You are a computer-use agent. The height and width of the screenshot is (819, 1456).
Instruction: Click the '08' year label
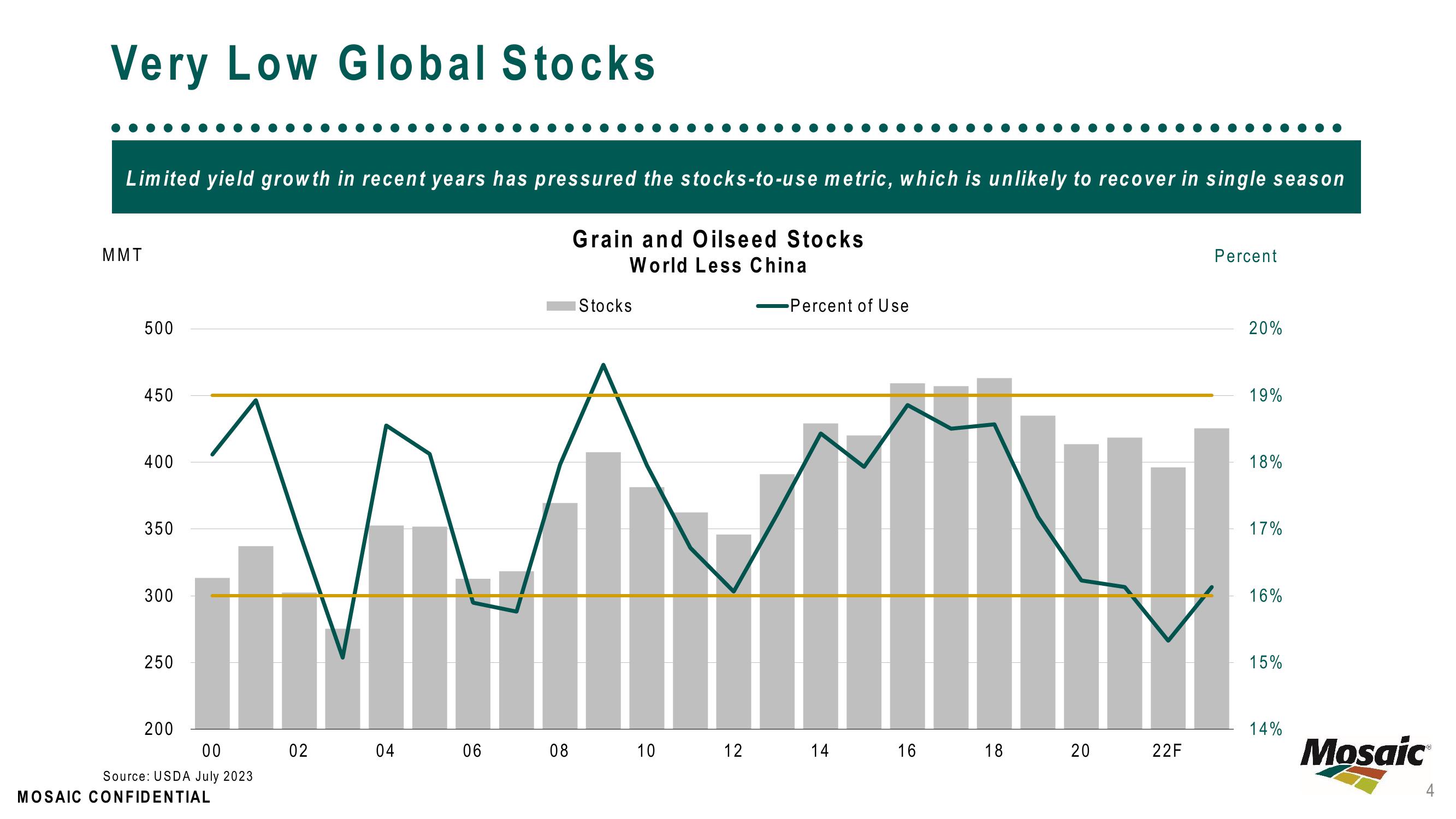560,751
